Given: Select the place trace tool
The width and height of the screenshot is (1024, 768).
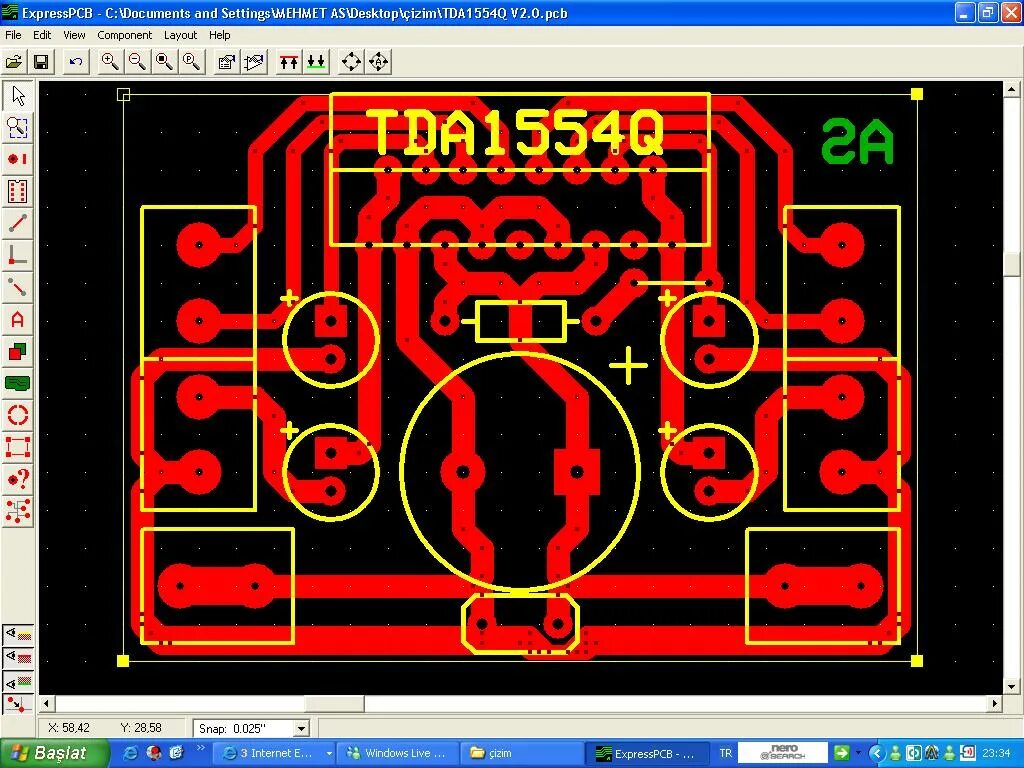Looking at the screenshot, I should tap(18, 223).
